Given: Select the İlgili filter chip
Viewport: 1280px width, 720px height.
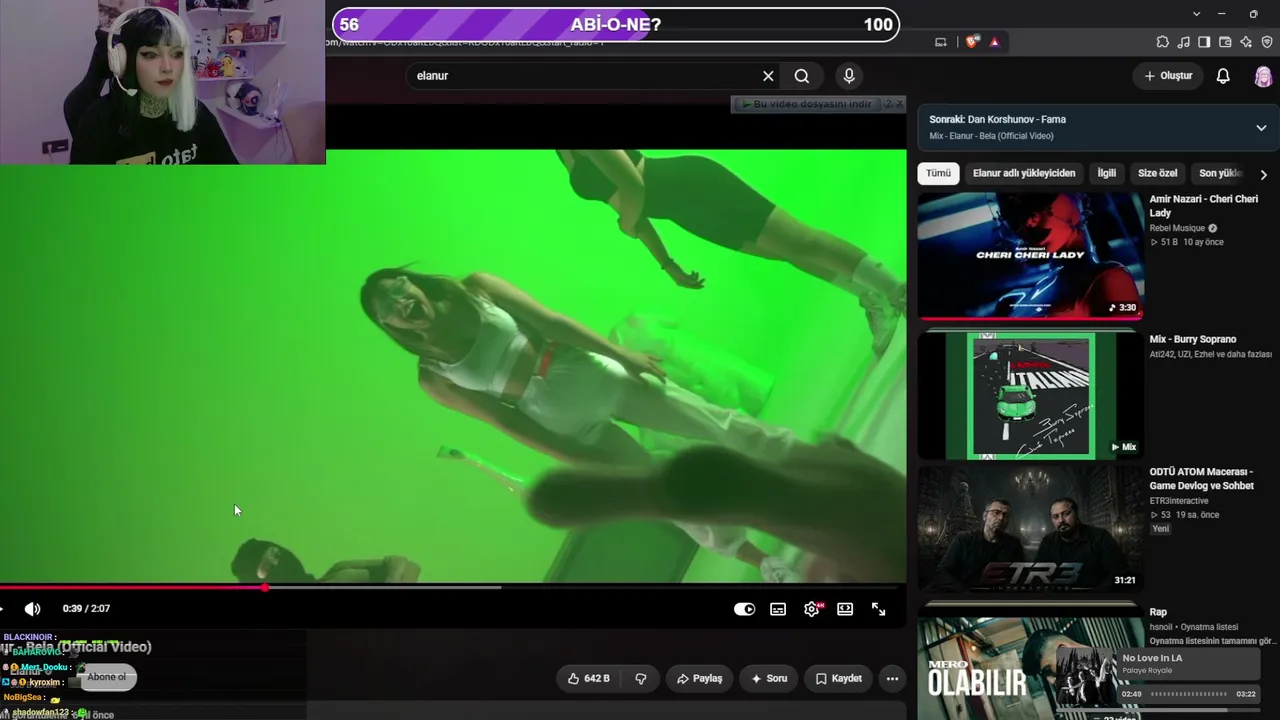Looking at the screenshot, I should 1107,173.
